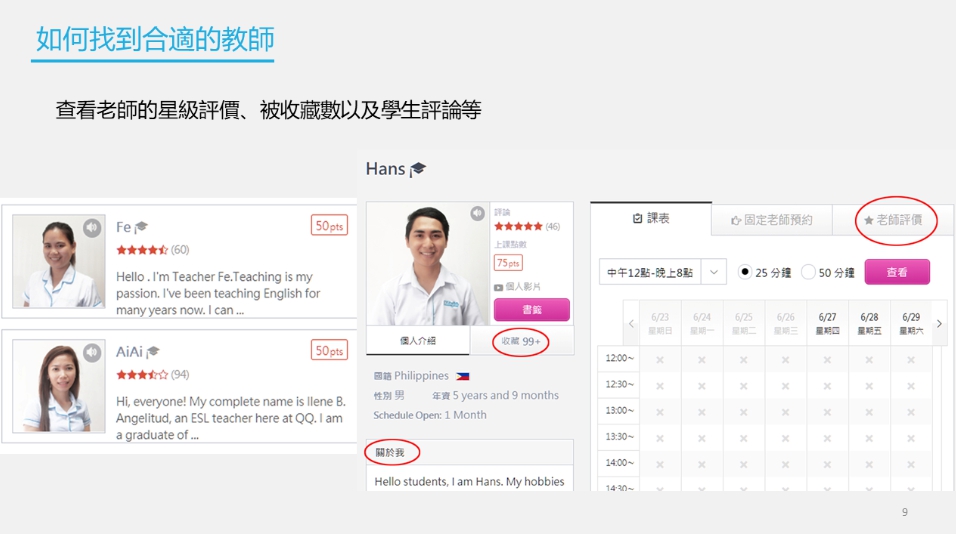The width and height of the screenshot is (956, 534).
Task: Select the 25 分鐘 radio option
Action: 745,272
